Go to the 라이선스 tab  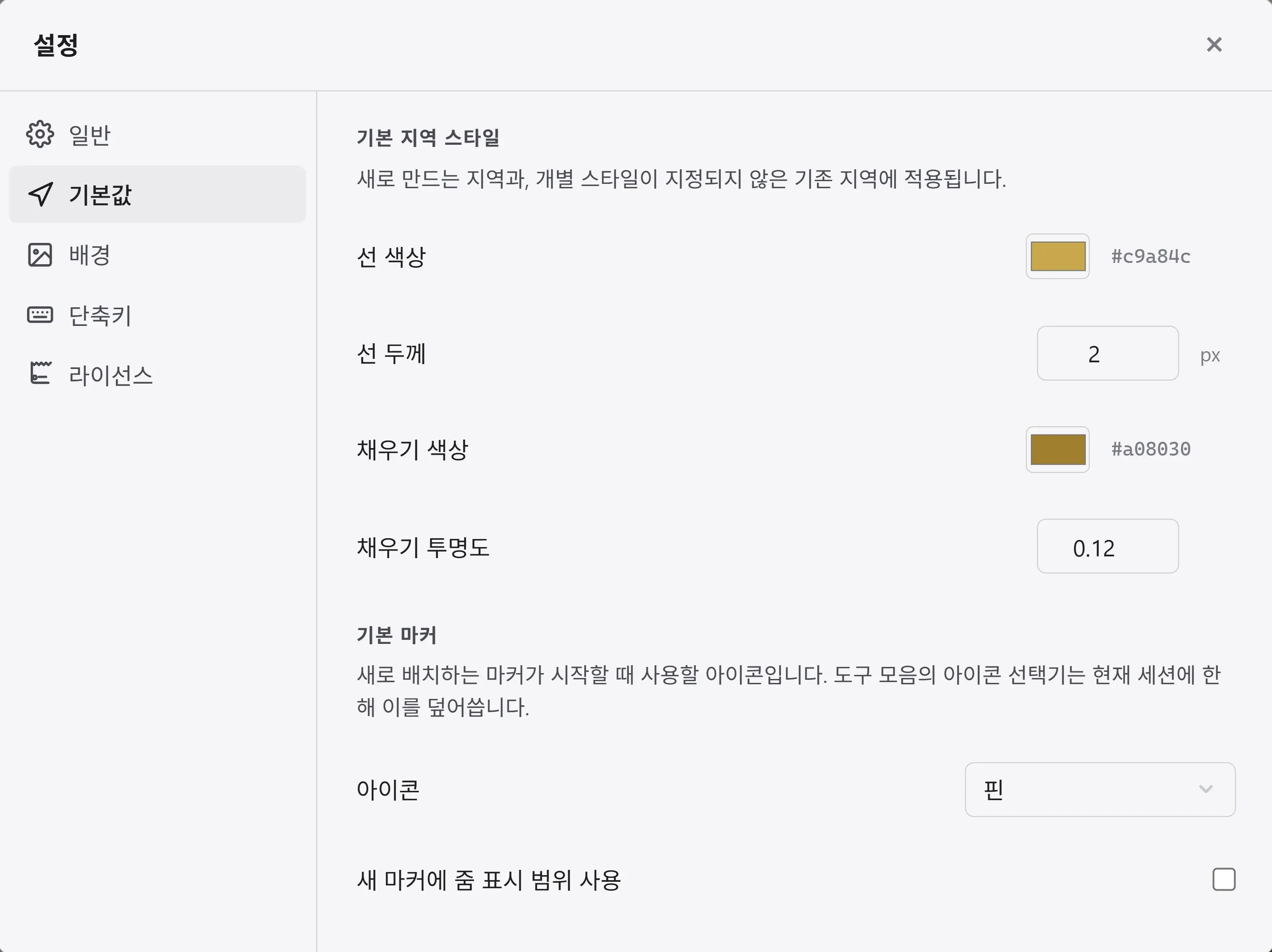pos(157,375)
